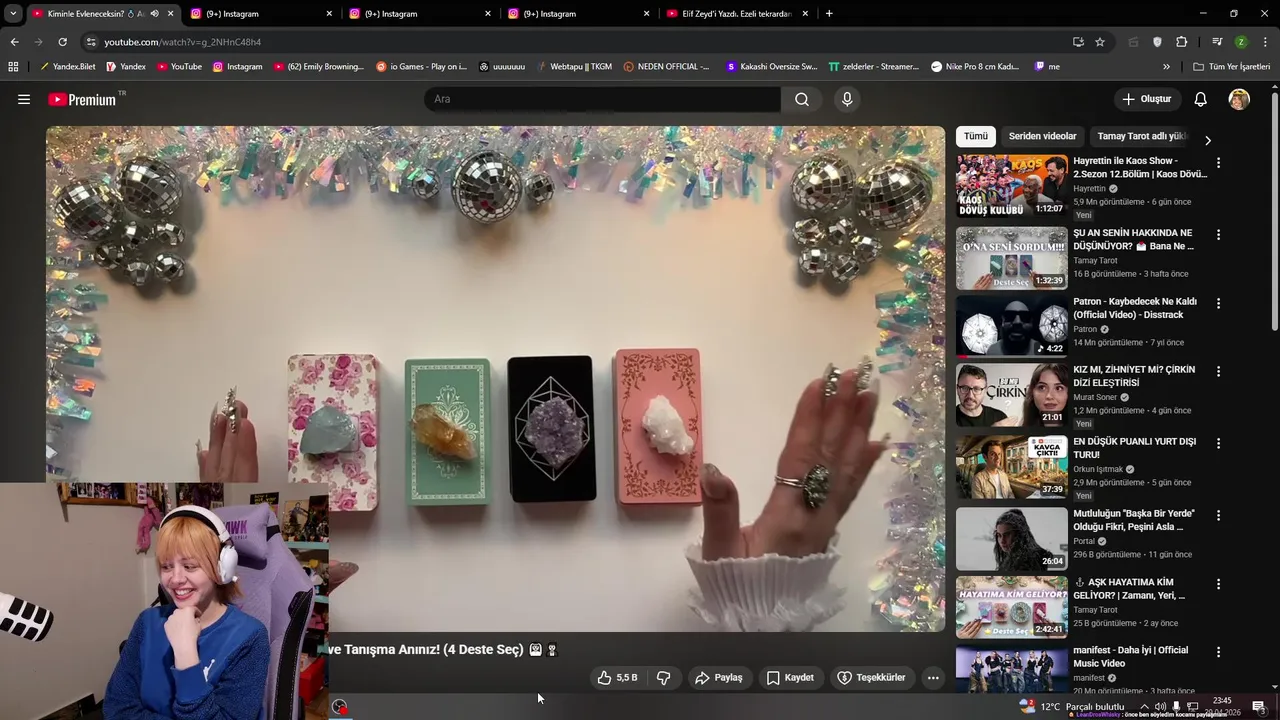Viewport: 1280px width, 720px height.
Task: Open the notifications bell
Action: (1200, 99)
